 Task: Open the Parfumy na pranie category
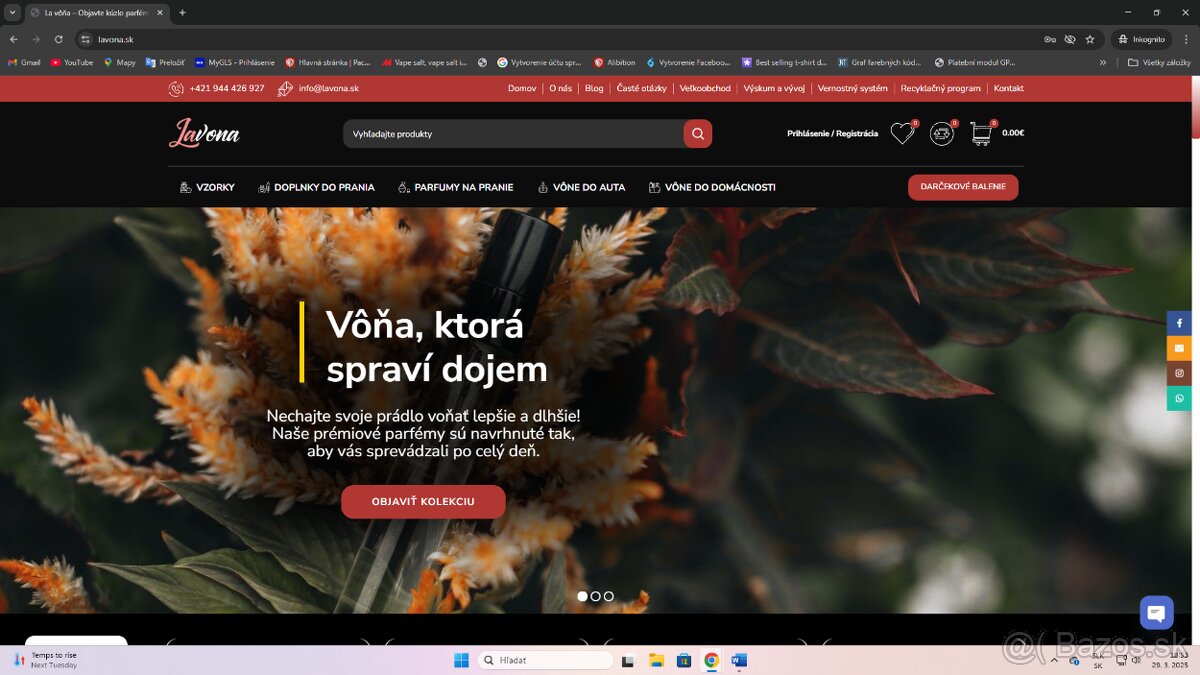(455, 187)
